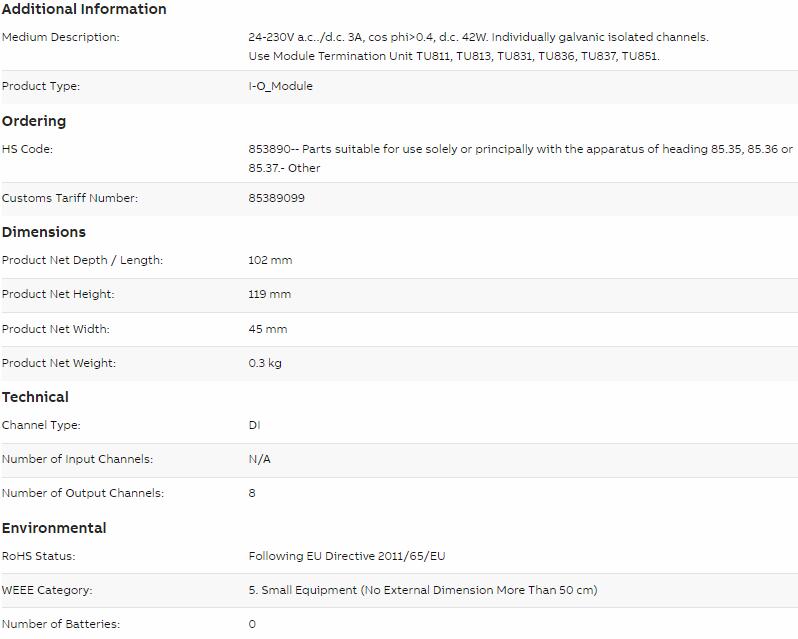Viewport: 798px width, 639px height.
Task: Select the Termination Unit TU811 text line
Action: 454,56
